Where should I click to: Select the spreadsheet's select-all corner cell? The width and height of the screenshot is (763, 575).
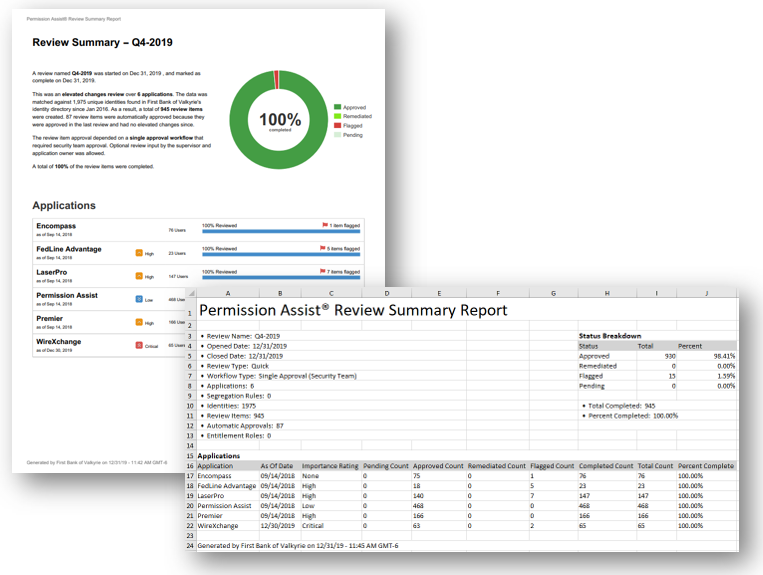(188, 294)
